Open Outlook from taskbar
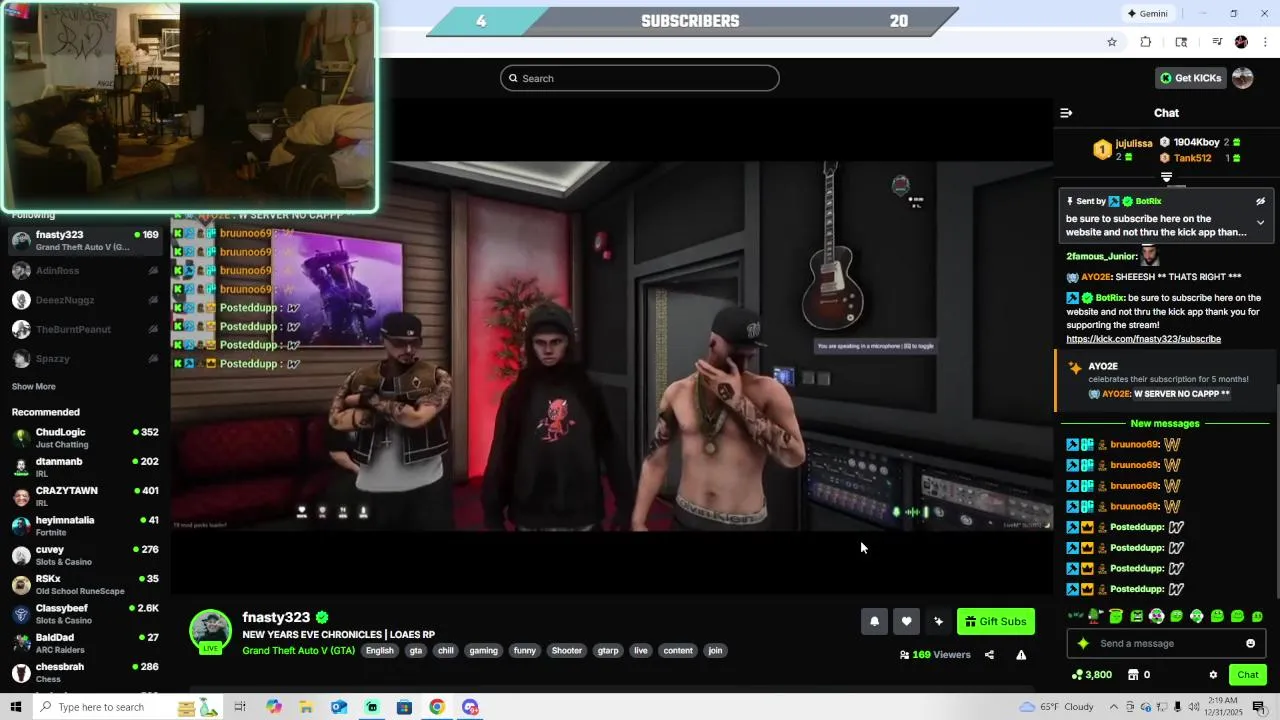Image resolution: width=1280 pixels, height=720 pixels. click(339, 707)
